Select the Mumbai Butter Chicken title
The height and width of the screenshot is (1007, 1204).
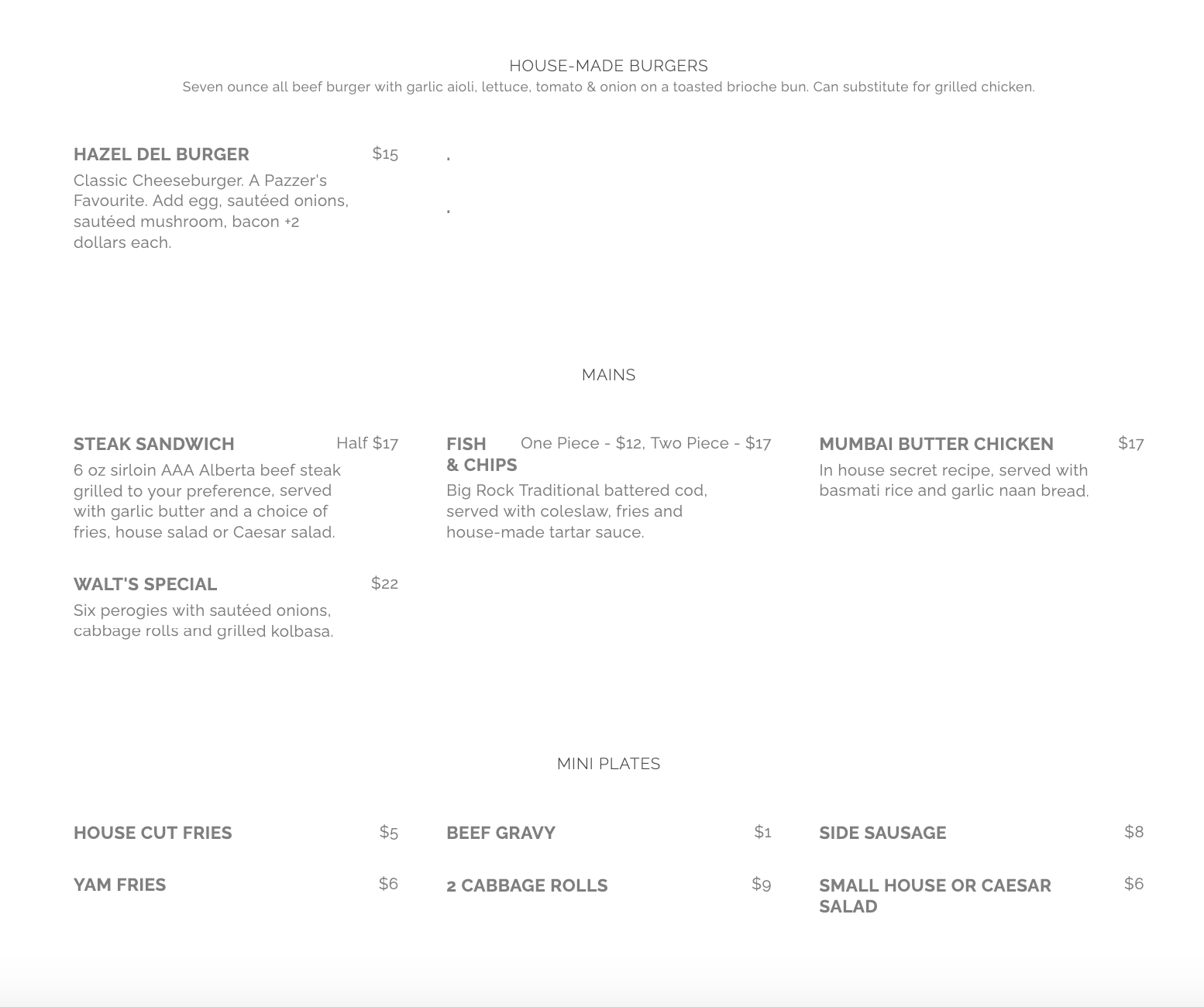coord(936,444)
